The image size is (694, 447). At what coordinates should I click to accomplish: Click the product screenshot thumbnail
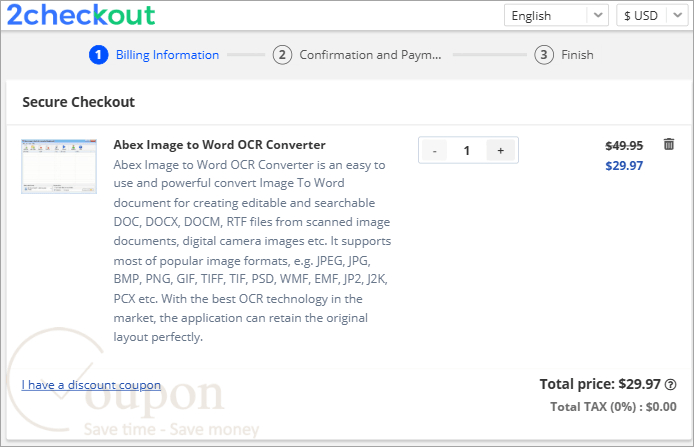pos(59,166)
